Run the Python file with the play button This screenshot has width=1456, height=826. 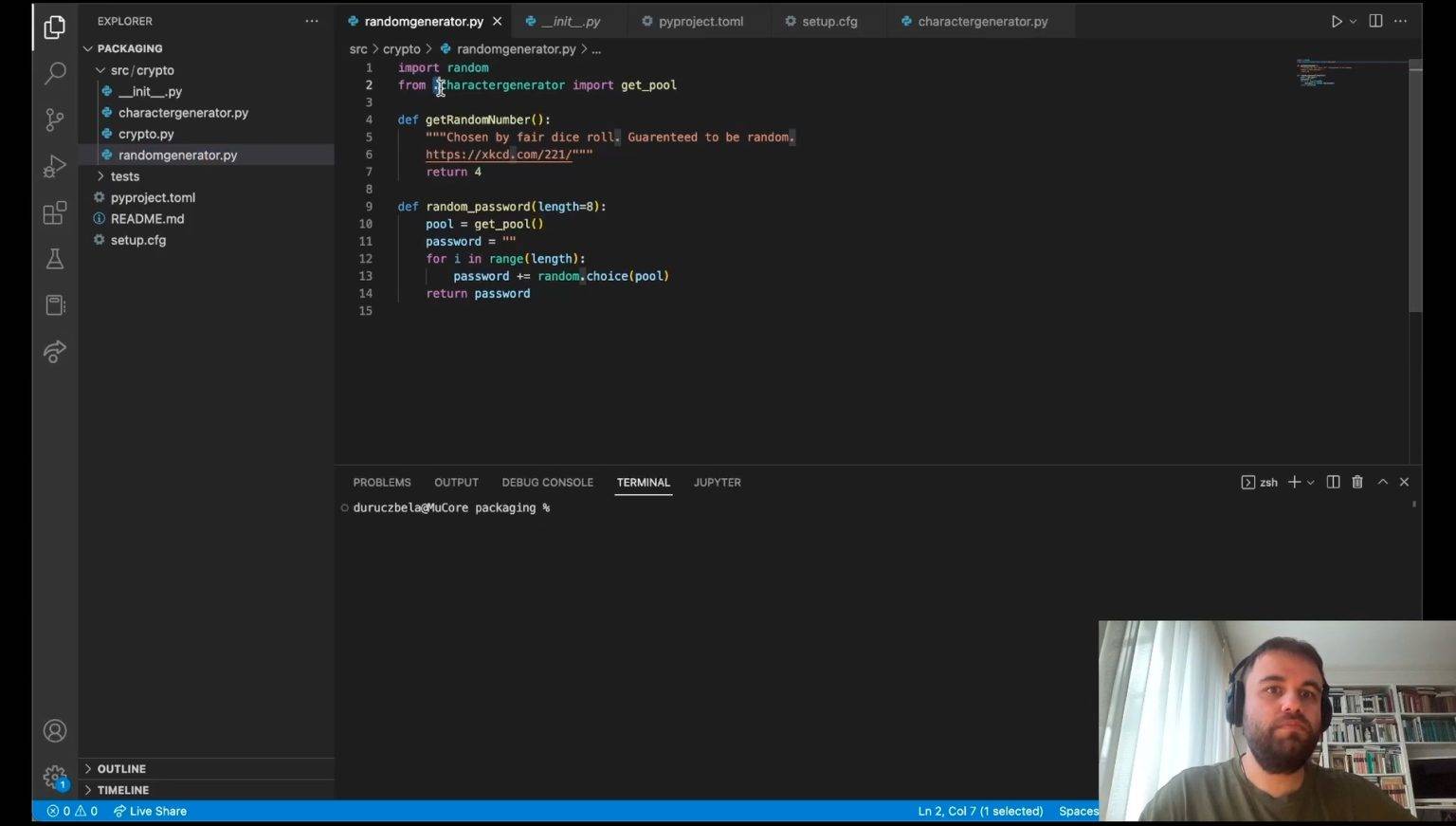click(x=1336, y=21)
